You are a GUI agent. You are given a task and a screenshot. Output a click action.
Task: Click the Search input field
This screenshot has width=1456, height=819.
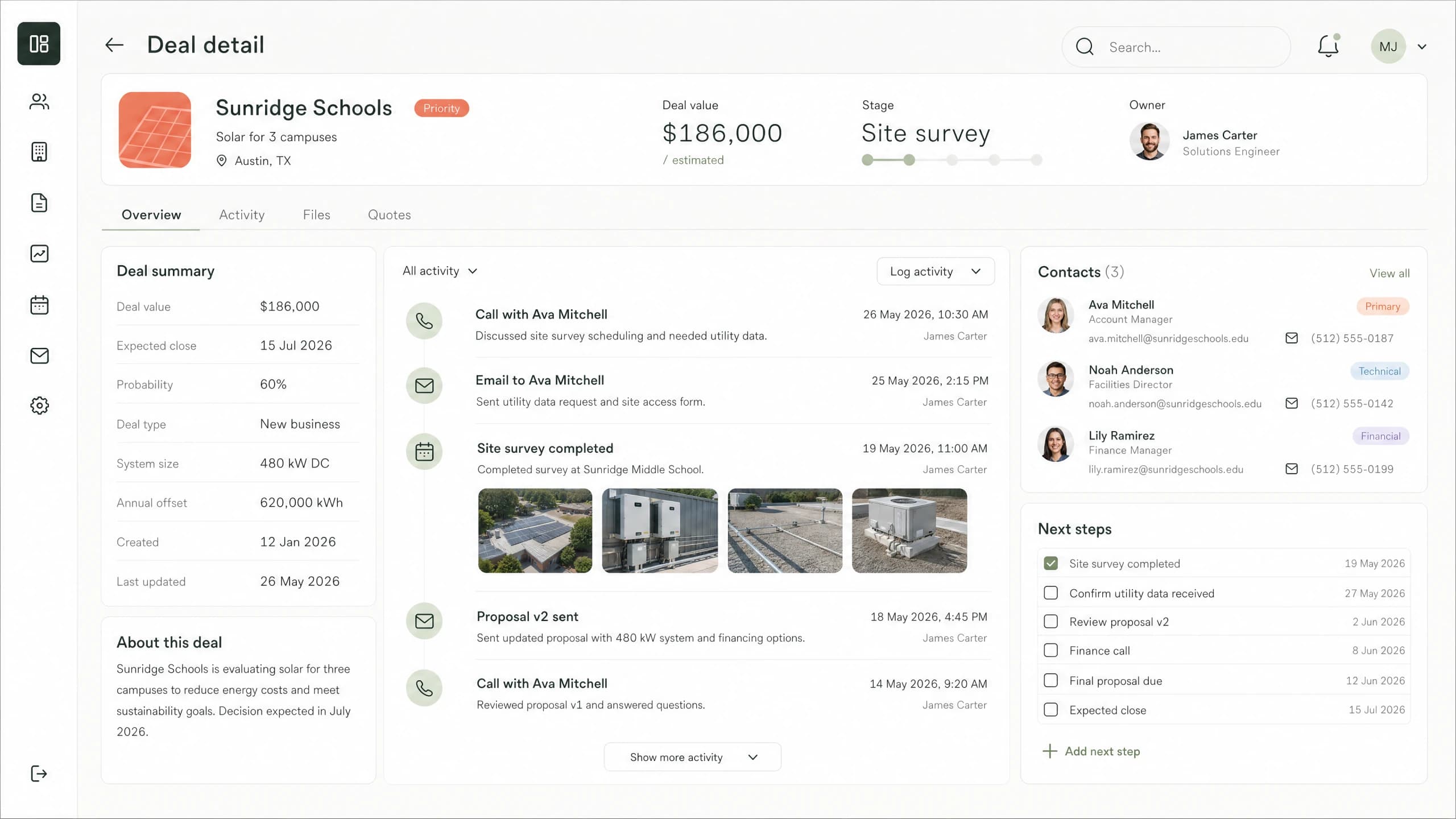point(1176,47)
